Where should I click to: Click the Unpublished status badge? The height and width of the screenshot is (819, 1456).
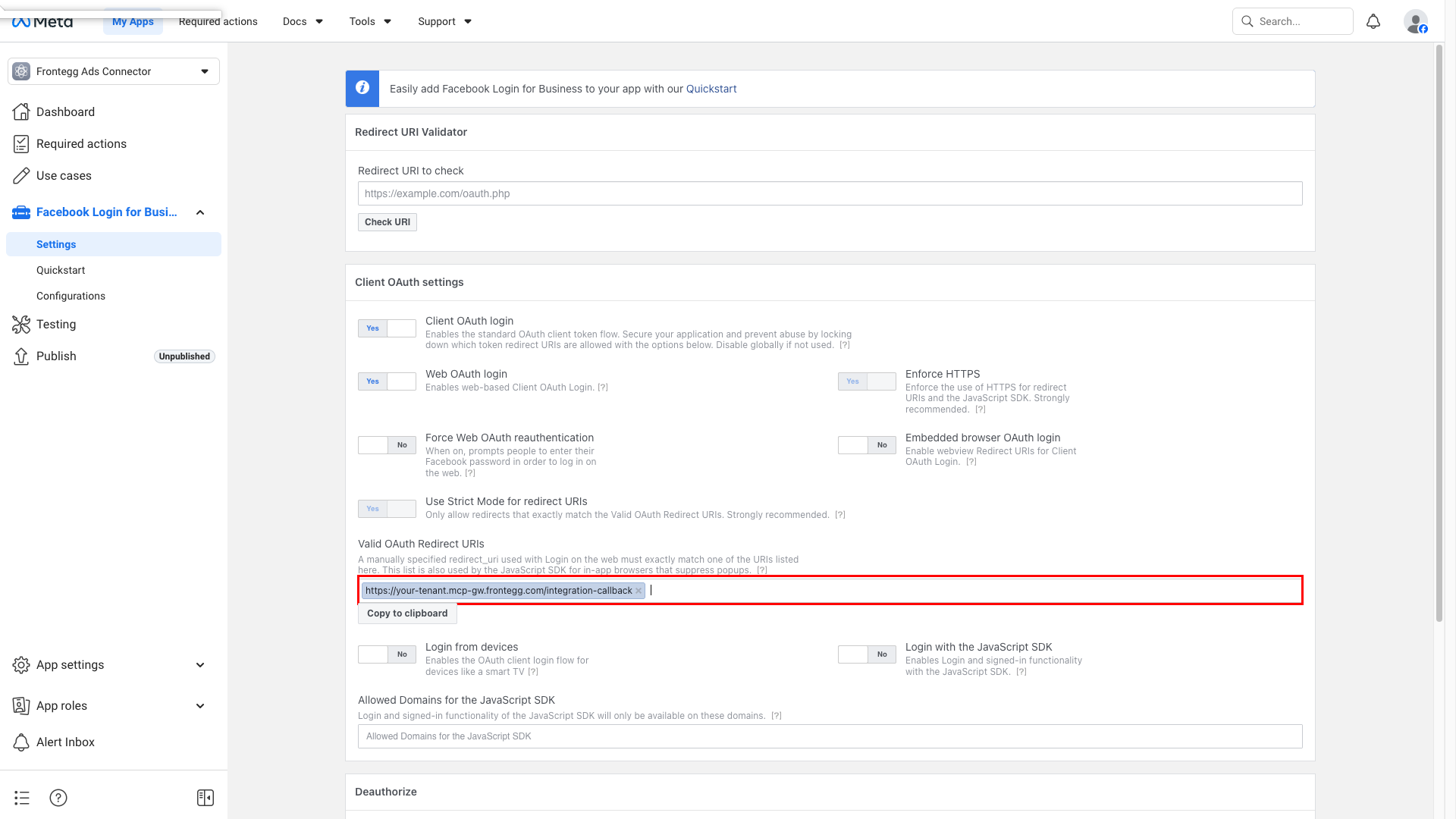click(184, 356)
